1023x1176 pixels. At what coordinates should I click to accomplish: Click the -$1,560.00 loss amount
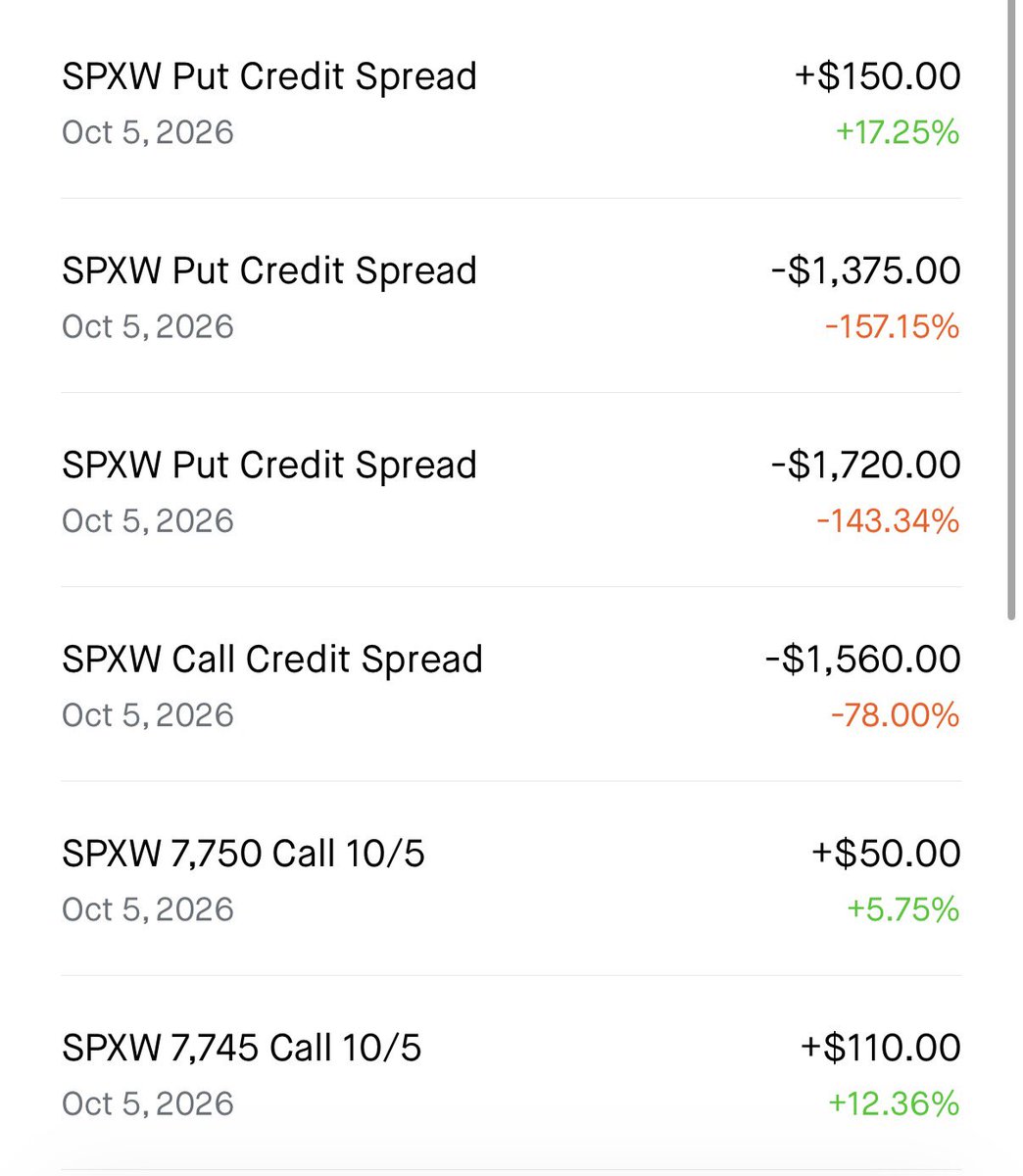pos(863,659)
